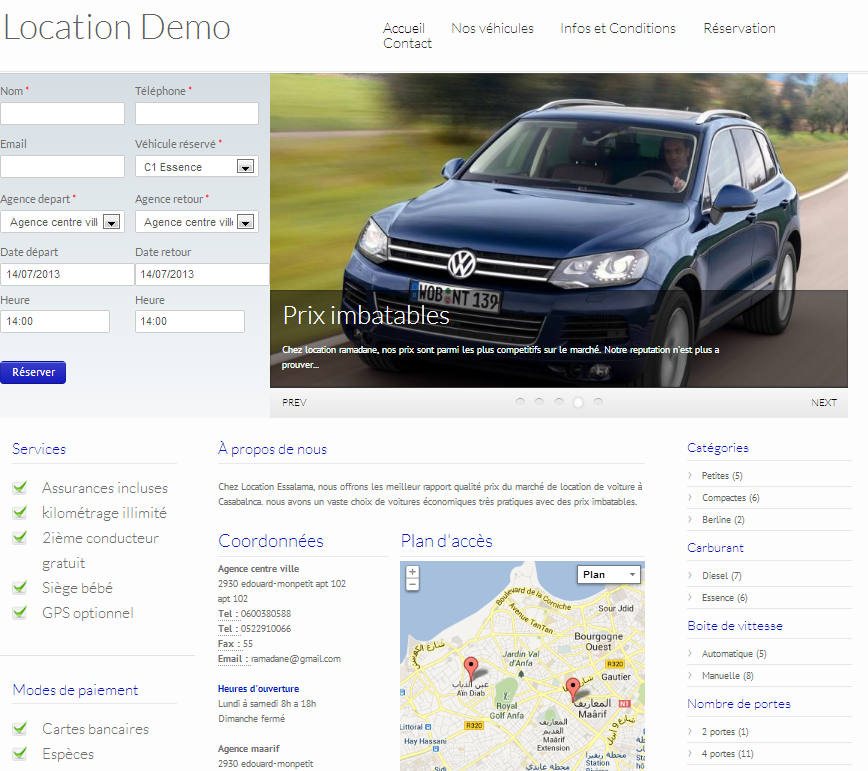
Task: Click the À propos de nous heading
Action: pyautogui.click(x=272, y=449)
